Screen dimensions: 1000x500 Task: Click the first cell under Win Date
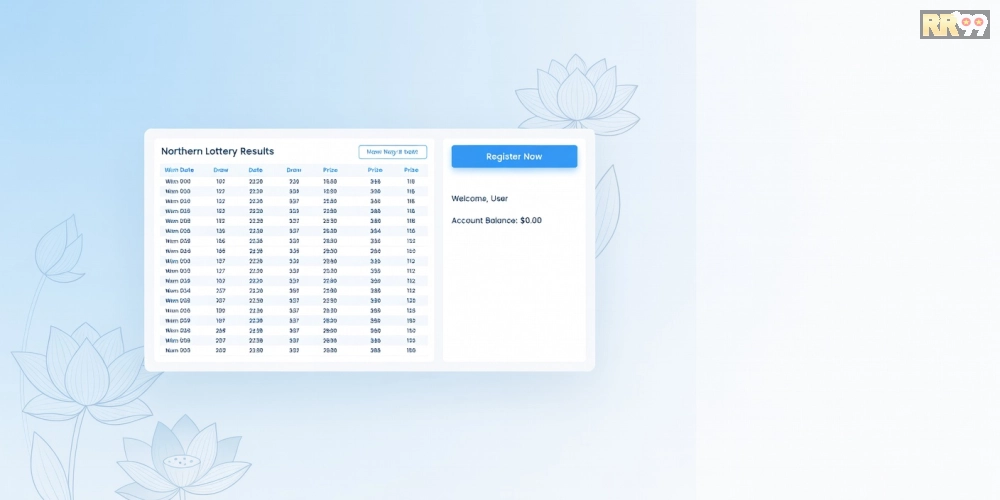[x=178, y=181]
